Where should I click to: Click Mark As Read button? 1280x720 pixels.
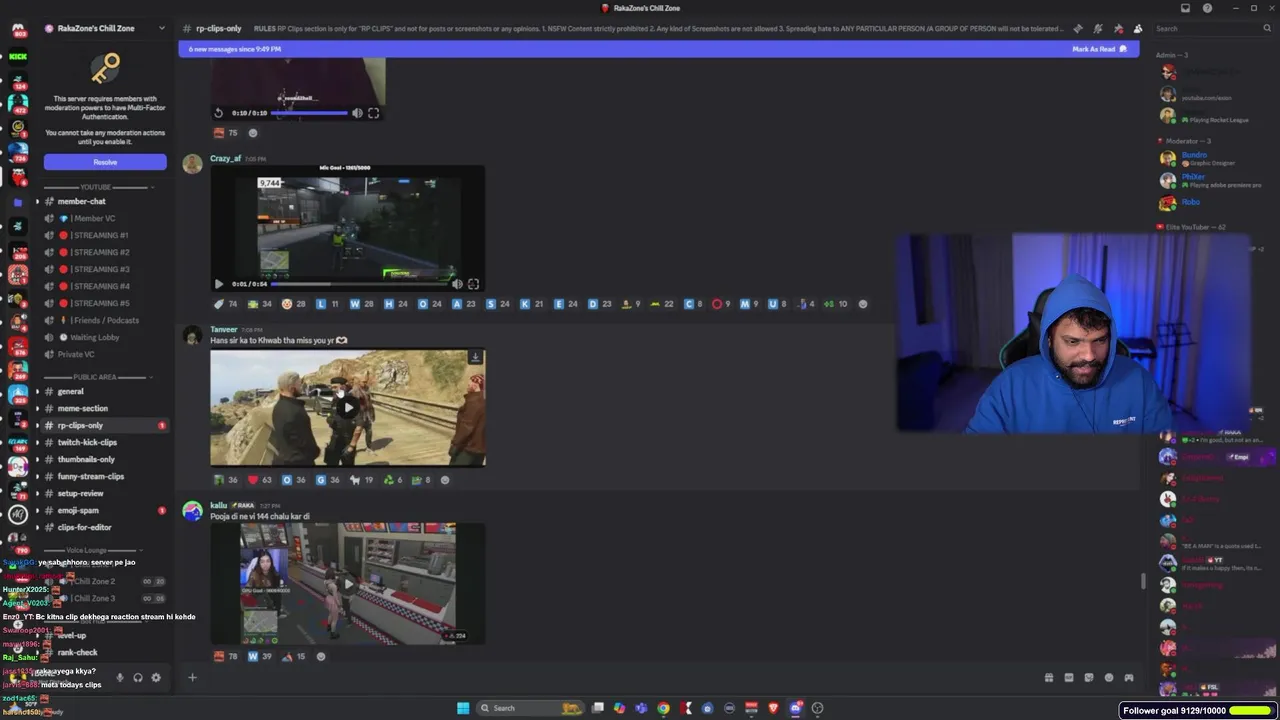[x=1099, y=49]
